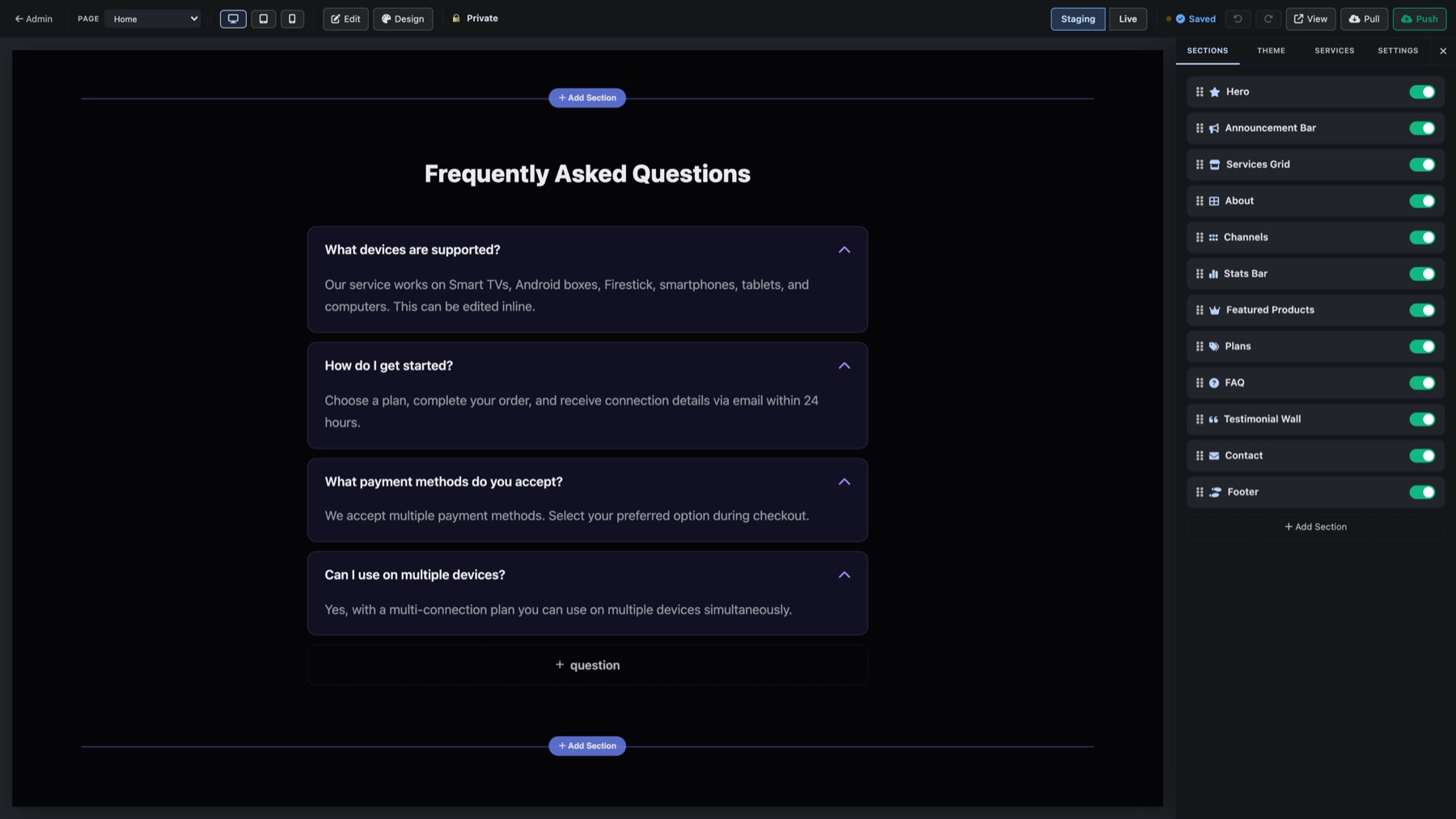Grab the Footer row drag handle
The height and width of the screenshot is (819, 1456).
[1200, 493]
